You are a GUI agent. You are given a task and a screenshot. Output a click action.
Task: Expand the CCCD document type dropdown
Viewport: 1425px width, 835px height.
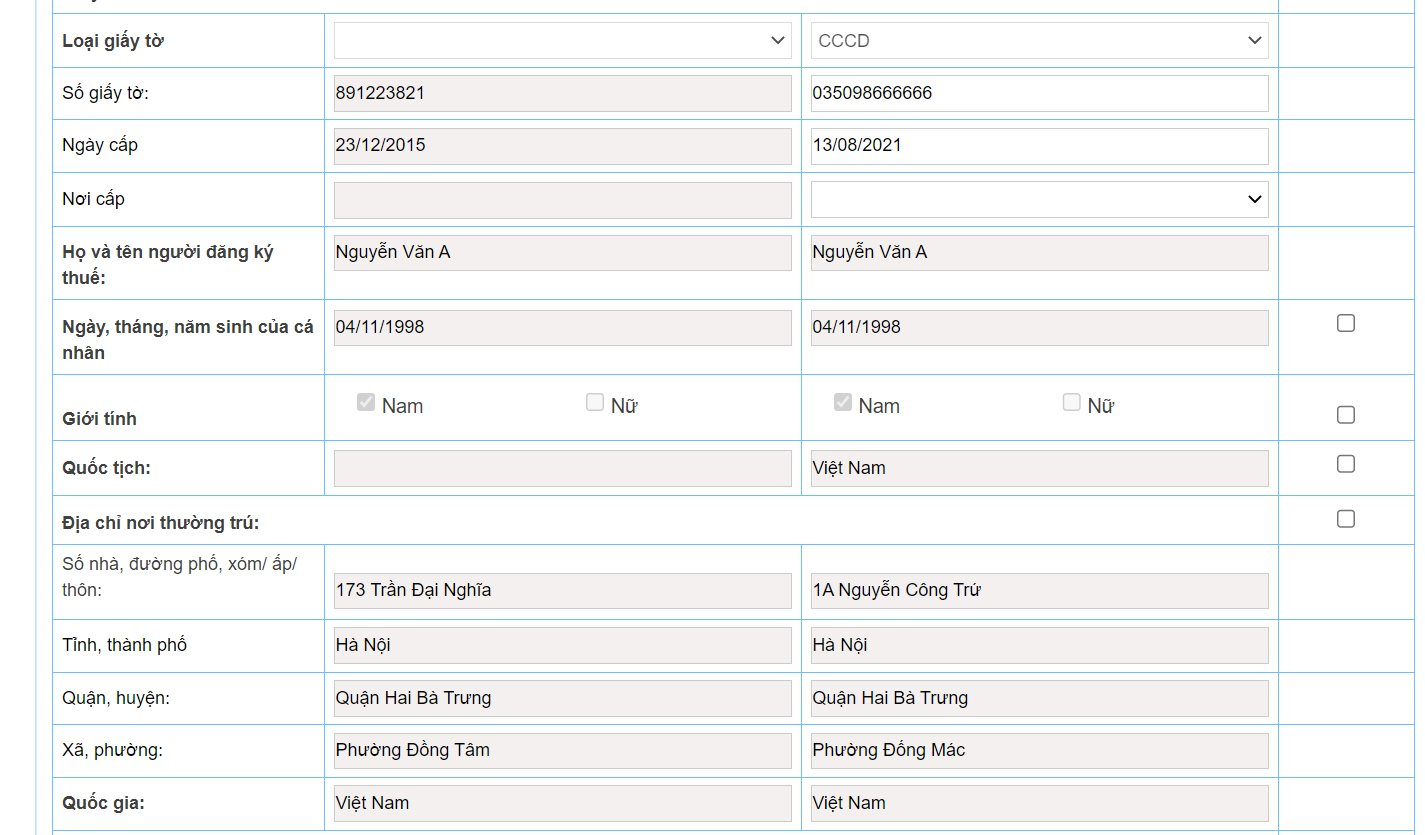pos(1039,41)
